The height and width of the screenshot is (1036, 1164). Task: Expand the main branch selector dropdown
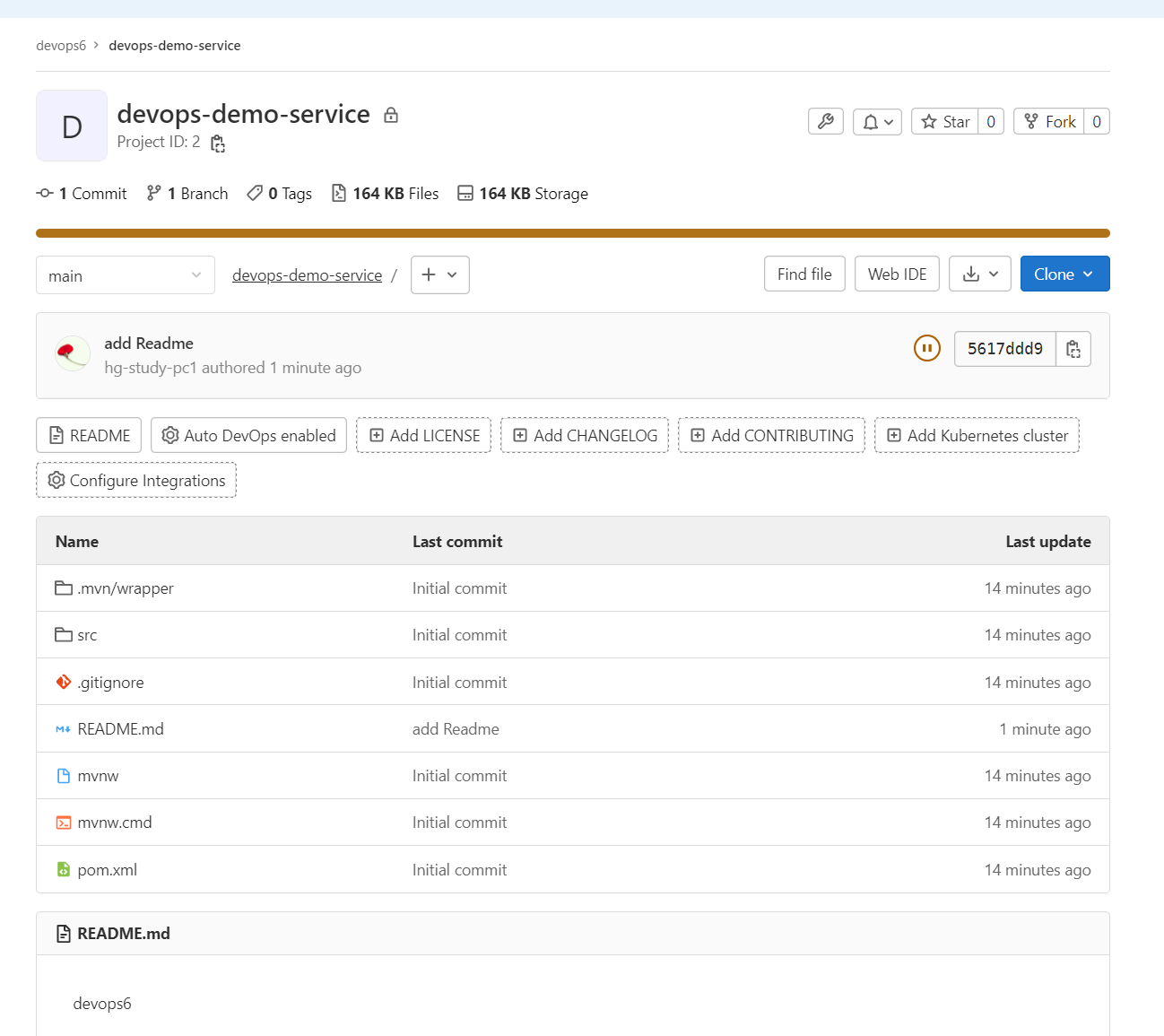pos(126,275)
